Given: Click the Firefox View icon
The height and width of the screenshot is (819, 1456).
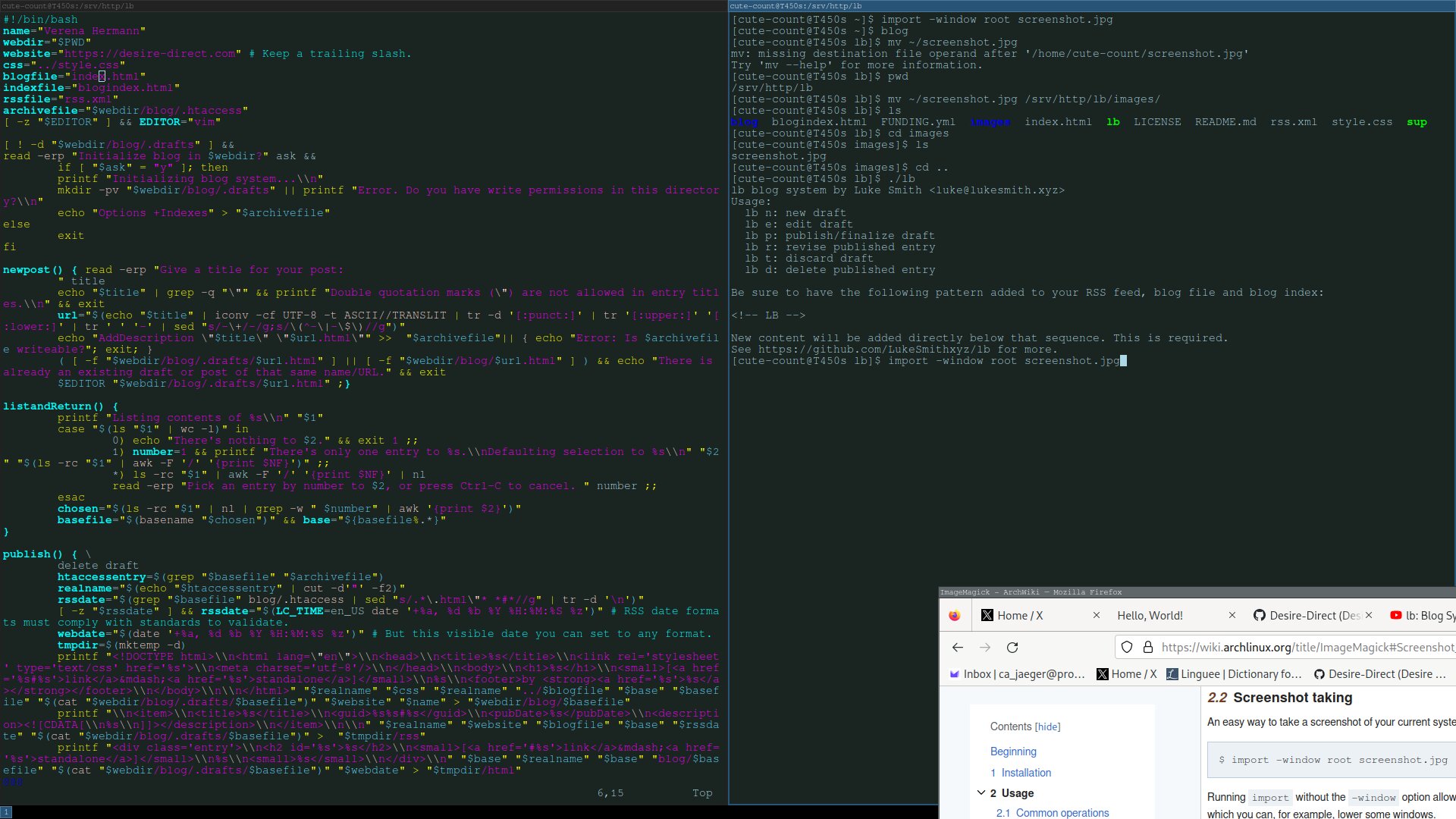Looking at the screenshot, I should click(x=955, y=616).
